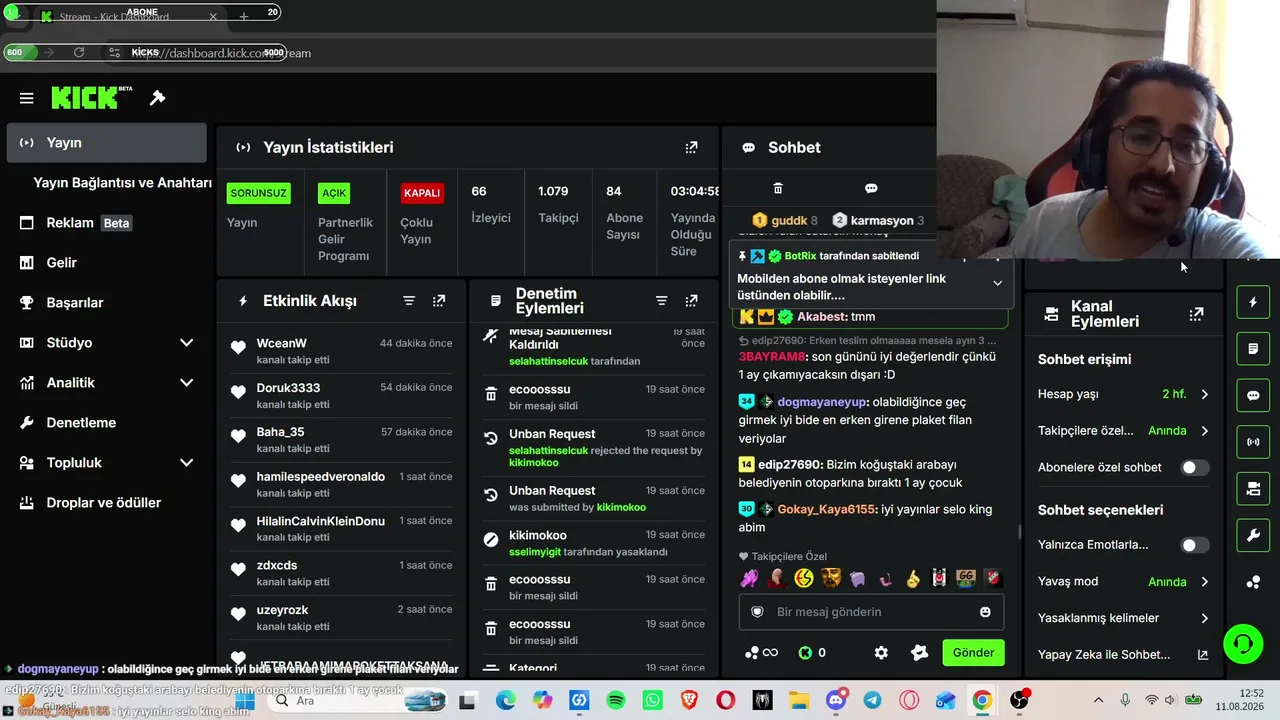Viewport: 1280px width, 720px height.
Task: Open Takipçilere özel setting chevron
Action: tap(1204, 431)
